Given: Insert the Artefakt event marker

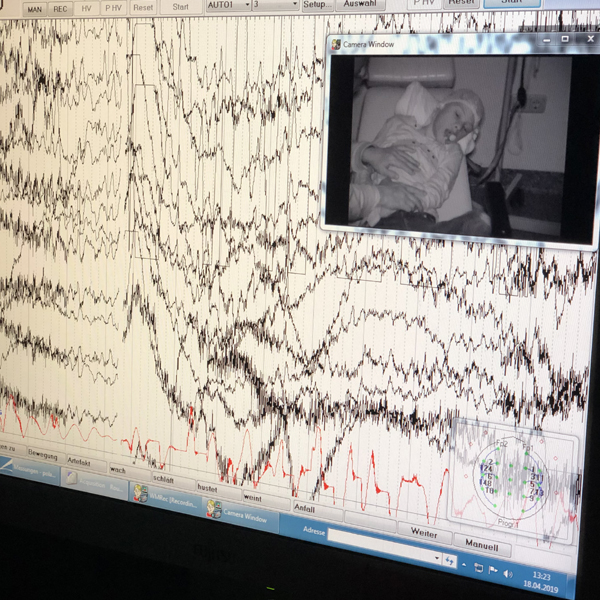Looking at the screenshot, I should (x=85, y=463).
